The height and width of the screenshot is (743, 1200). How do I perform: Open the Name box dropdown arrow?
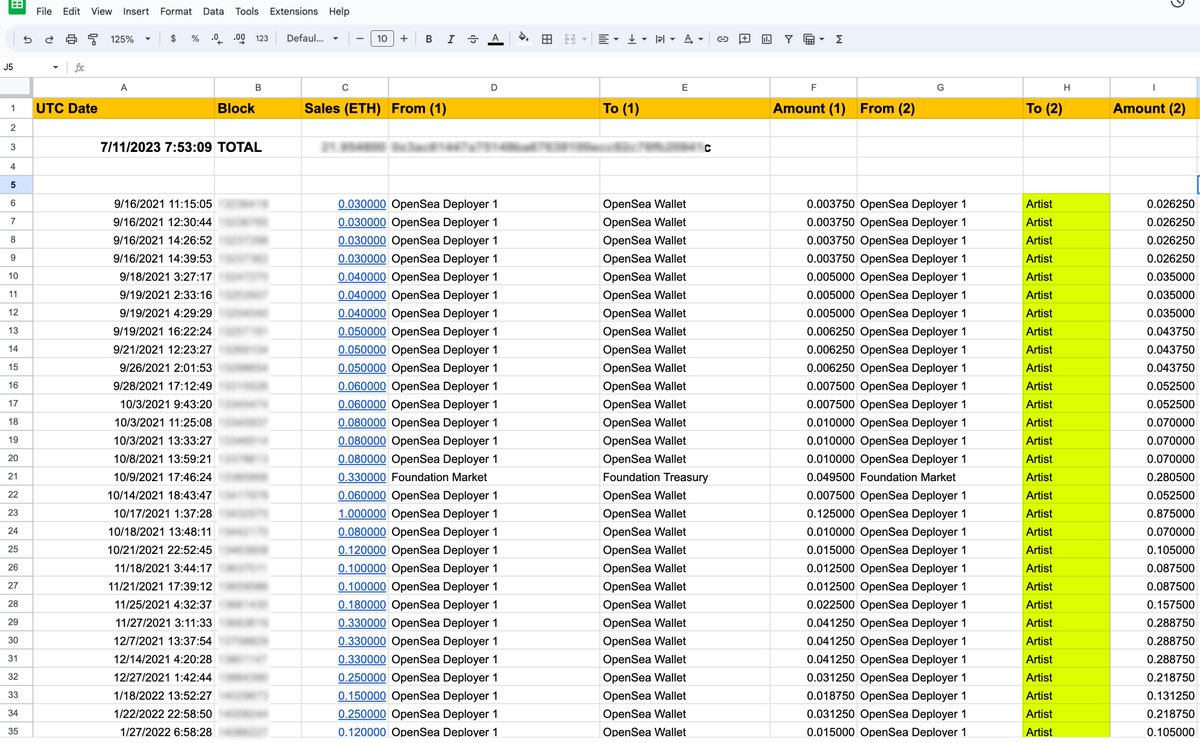56,67
